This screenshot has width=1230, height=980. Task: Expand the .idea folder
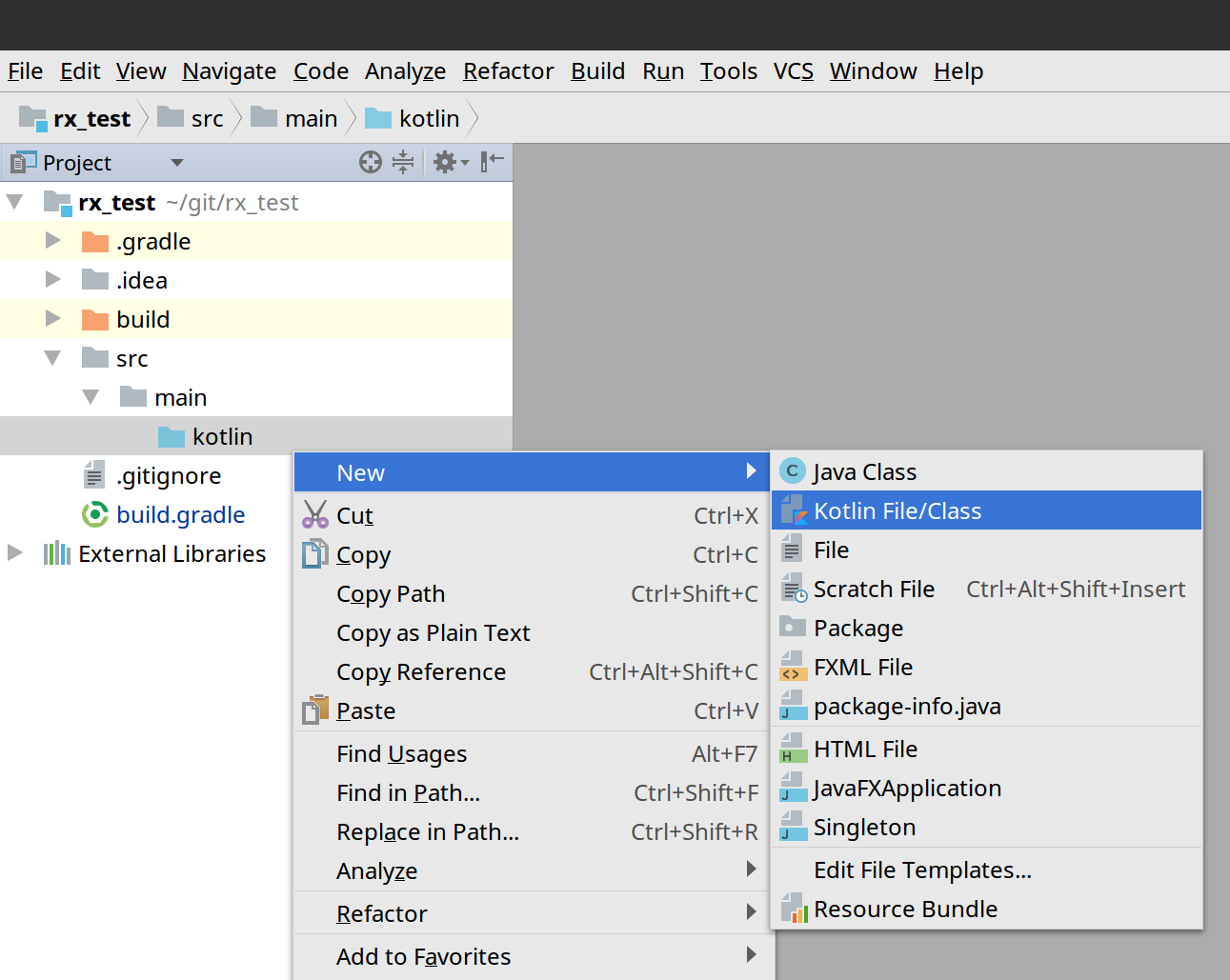pyautogui.click(x=53, y=280)
